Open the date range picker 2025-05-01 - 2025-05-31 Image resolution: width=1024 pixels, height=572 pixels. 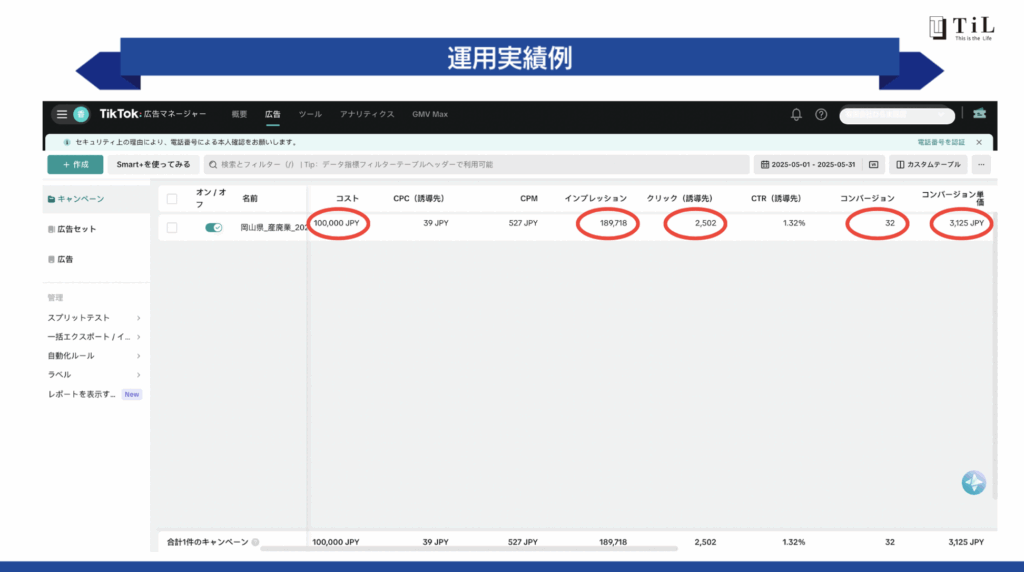[805, 164]
